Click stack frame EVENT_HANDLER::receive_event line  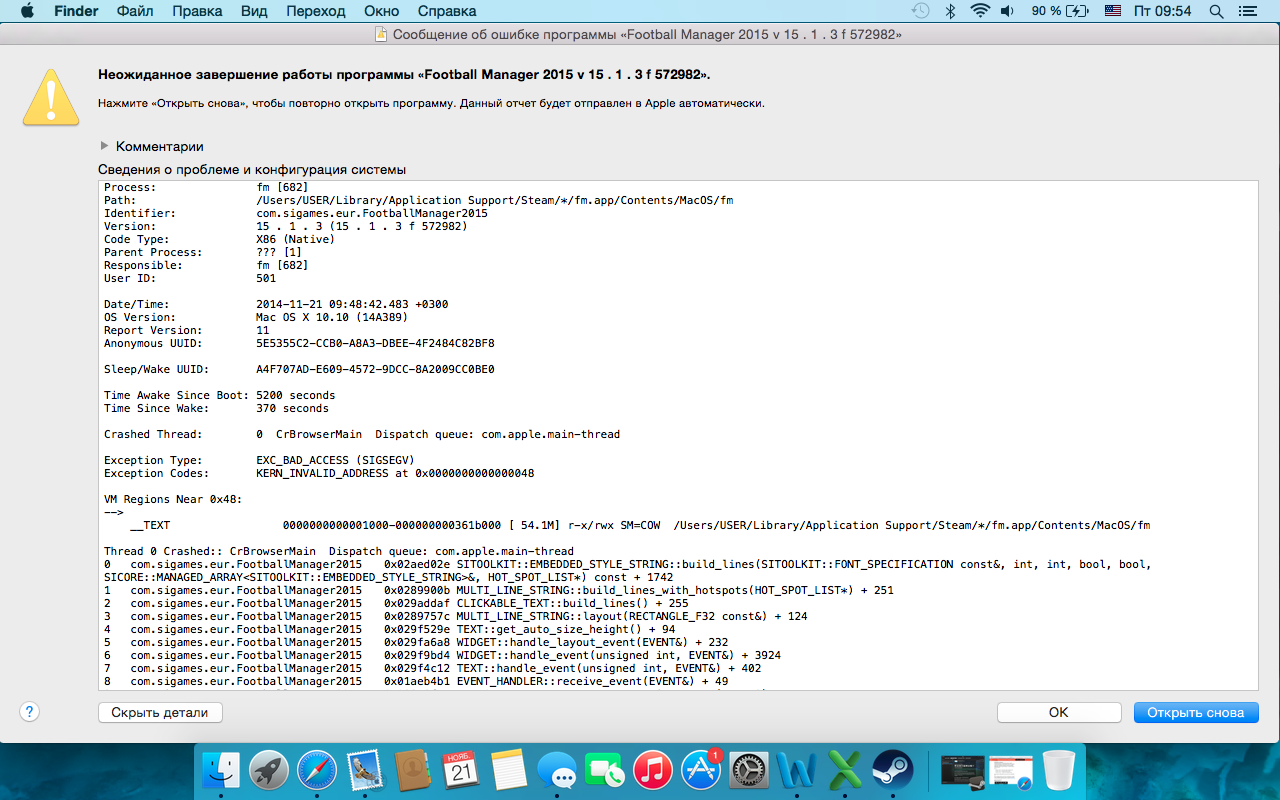(x=416, y=681)
